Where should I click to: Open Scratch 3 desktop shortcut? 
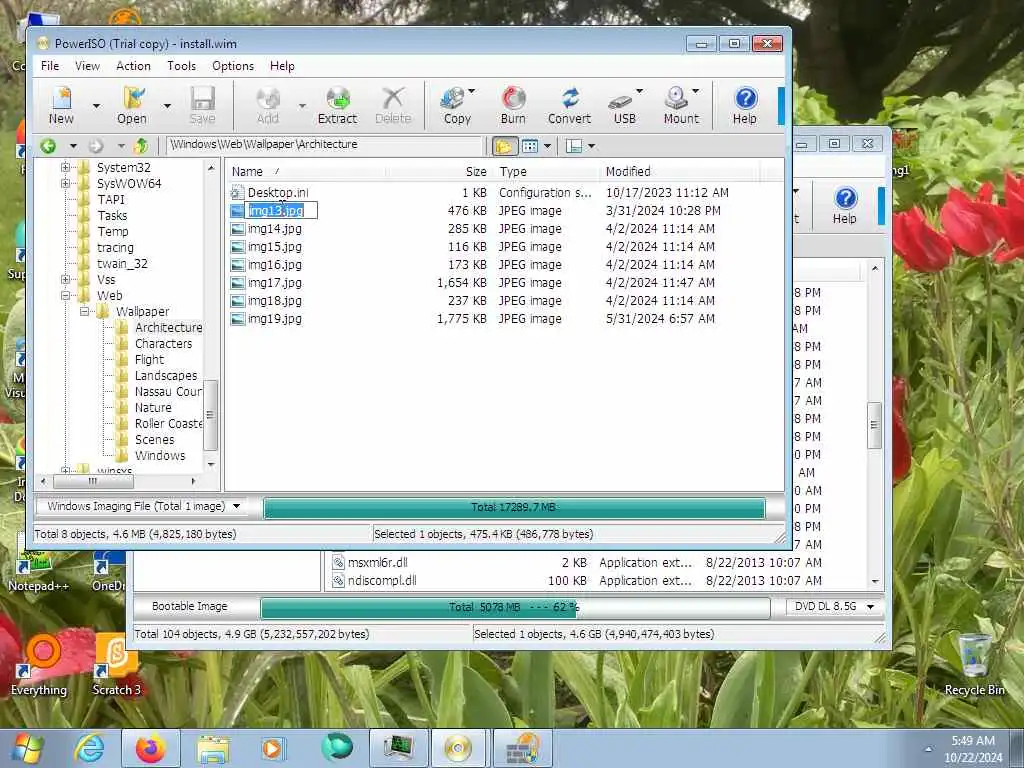click(116, 665)
